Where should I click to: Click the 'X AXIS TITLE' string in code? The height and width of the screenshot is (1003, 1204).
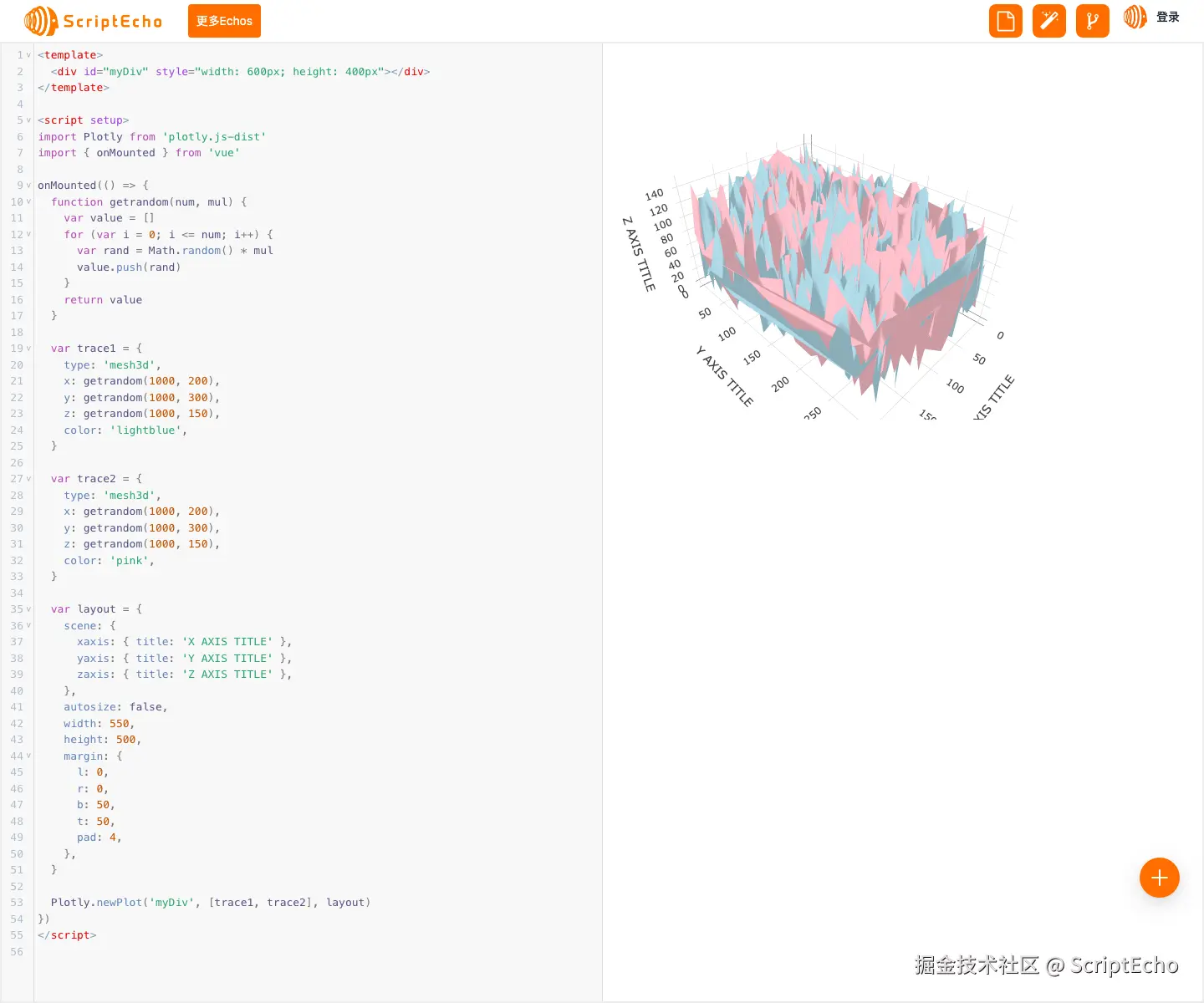227,642
